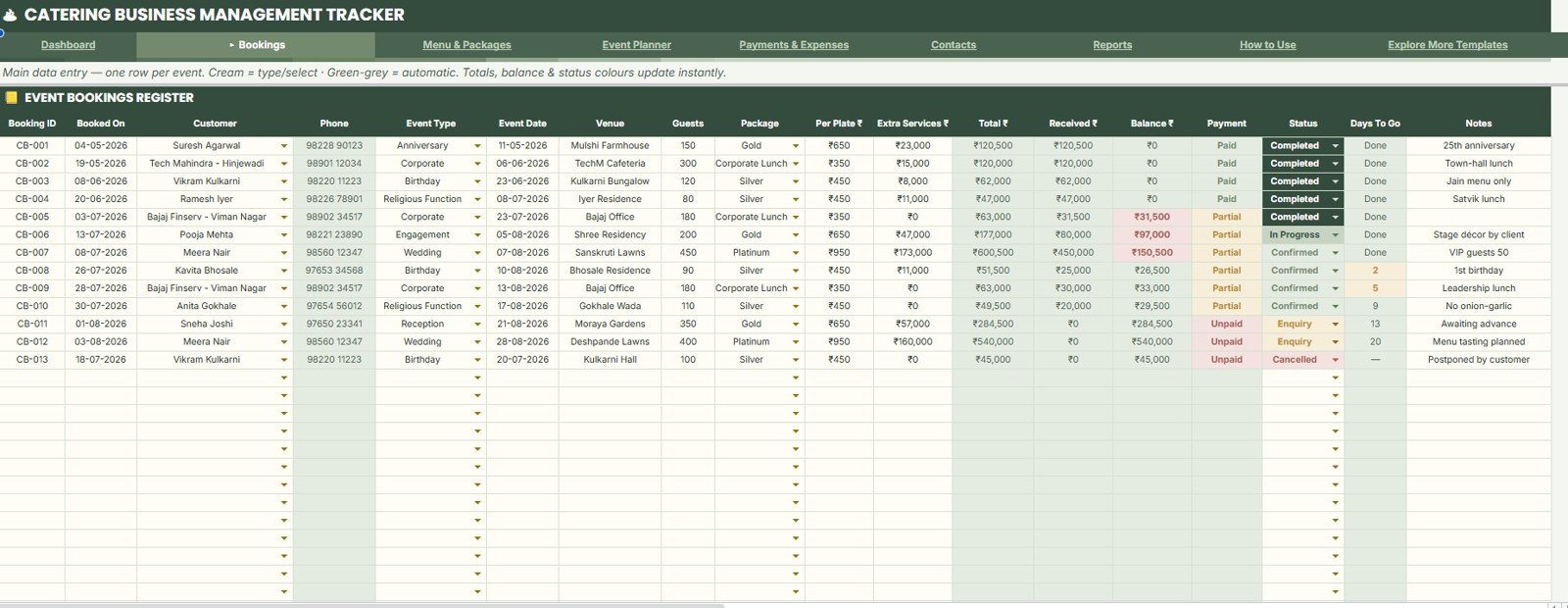The height and width of the screenshot is (608, 1568).
Task: Open the Reports tab
Action: [1112, 45]
